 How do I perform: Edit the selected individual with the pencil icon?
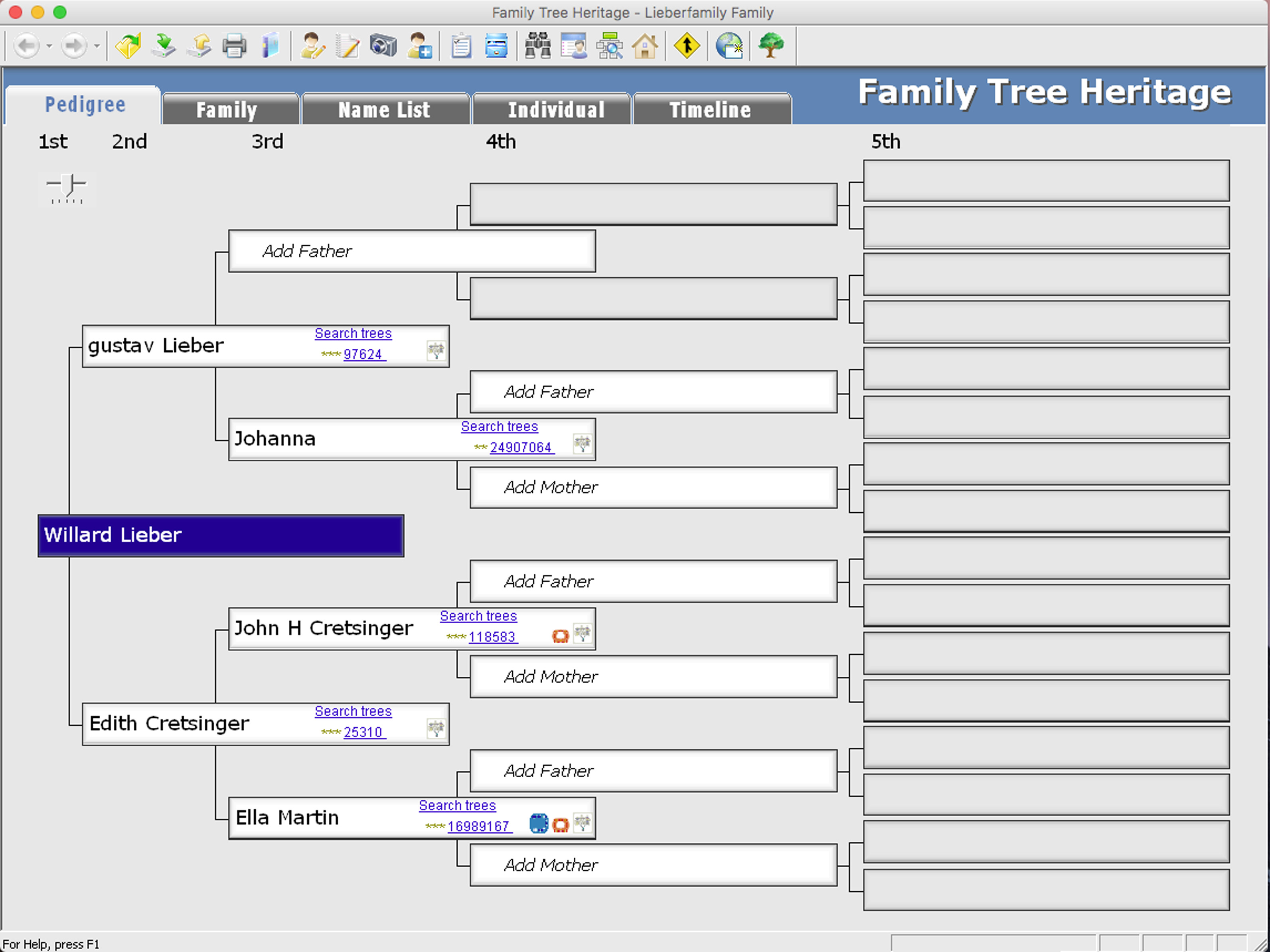312,46
